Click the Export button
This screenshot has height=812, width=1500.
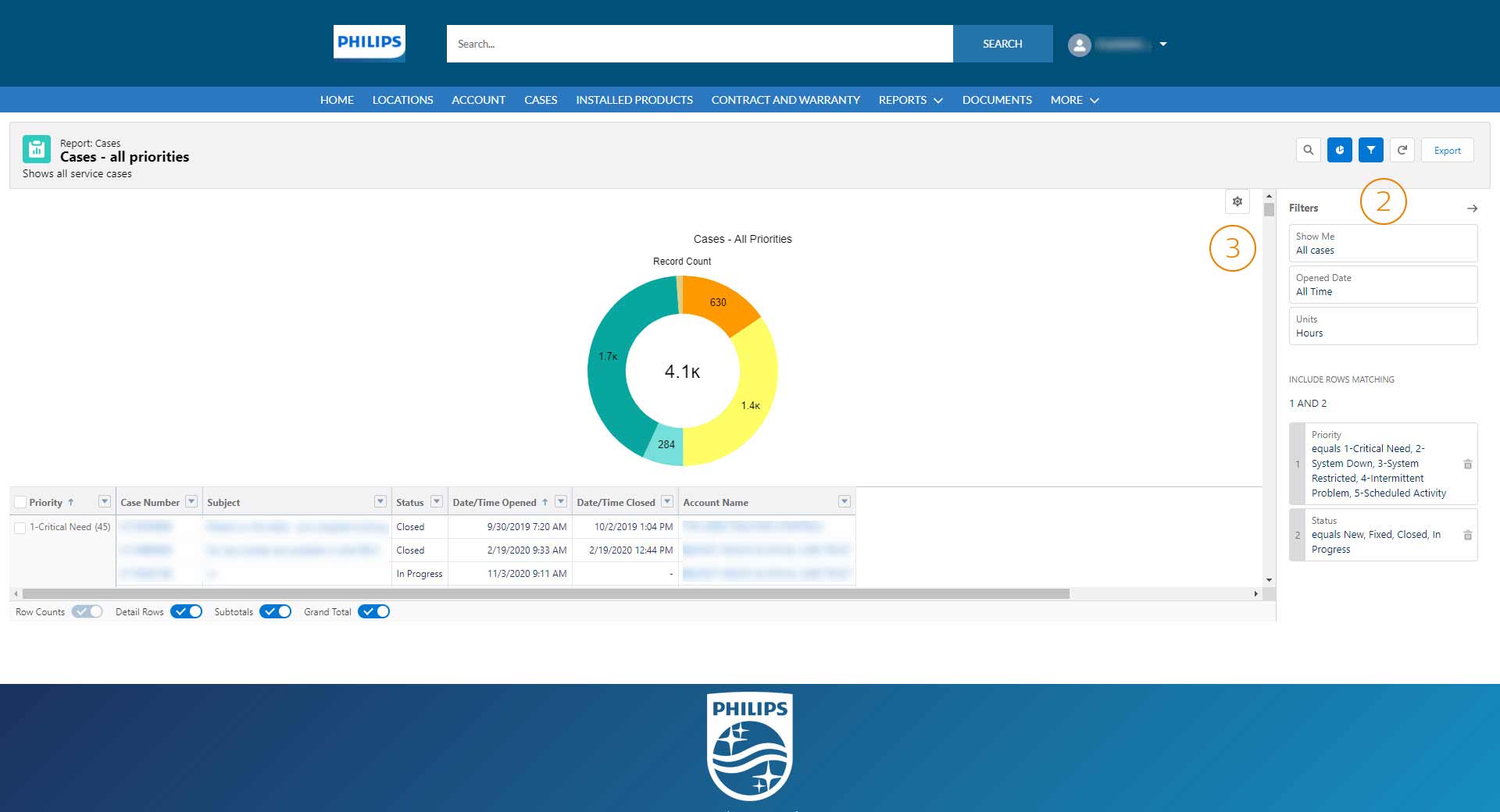(1447, 150)
